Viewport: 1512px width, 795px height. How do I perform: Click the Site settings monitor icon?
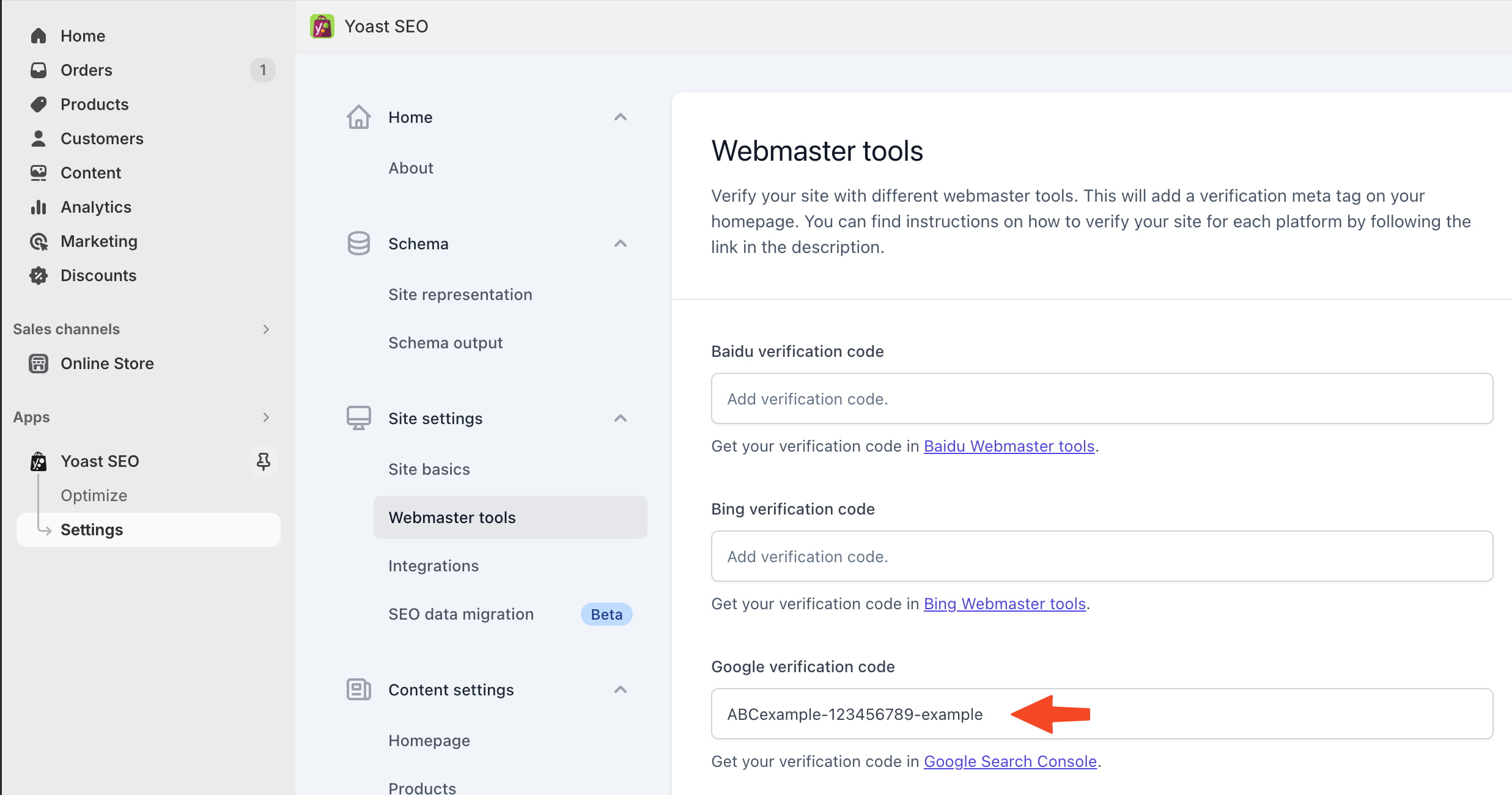click(359, 418)
